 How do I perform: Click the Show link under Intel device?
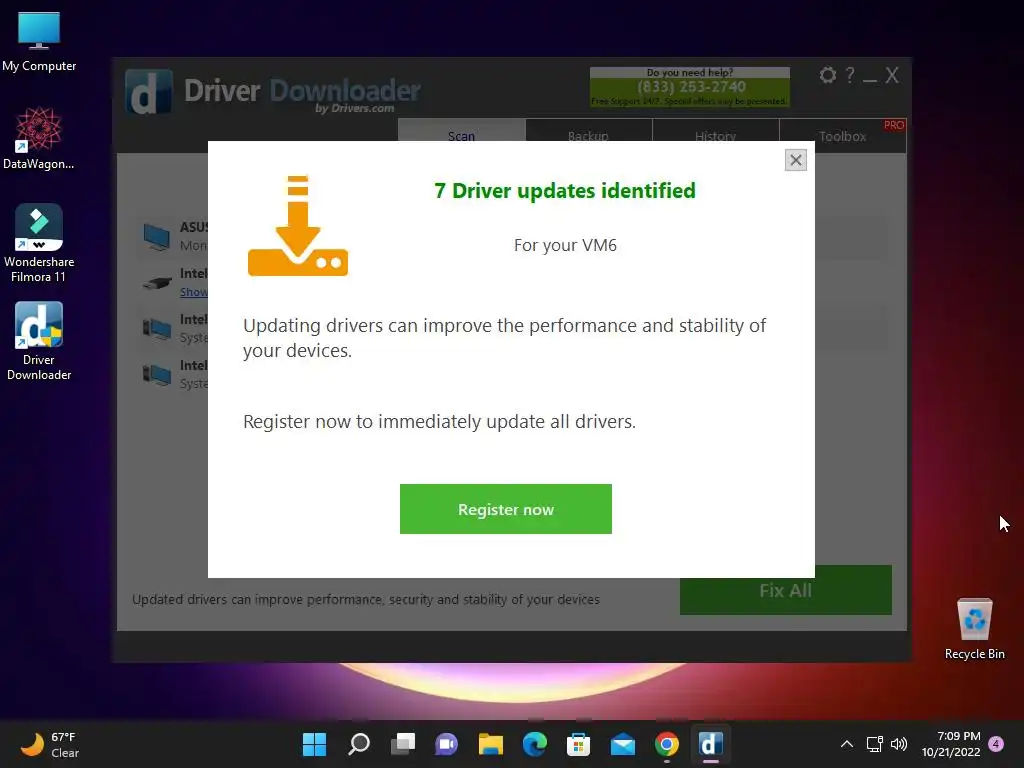coord(194,292)
